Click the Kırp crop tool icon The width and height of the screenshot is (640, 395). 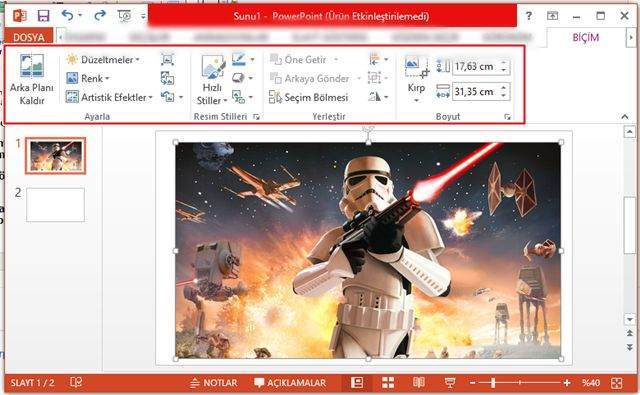pyautogui.click(x=416, y=66)
